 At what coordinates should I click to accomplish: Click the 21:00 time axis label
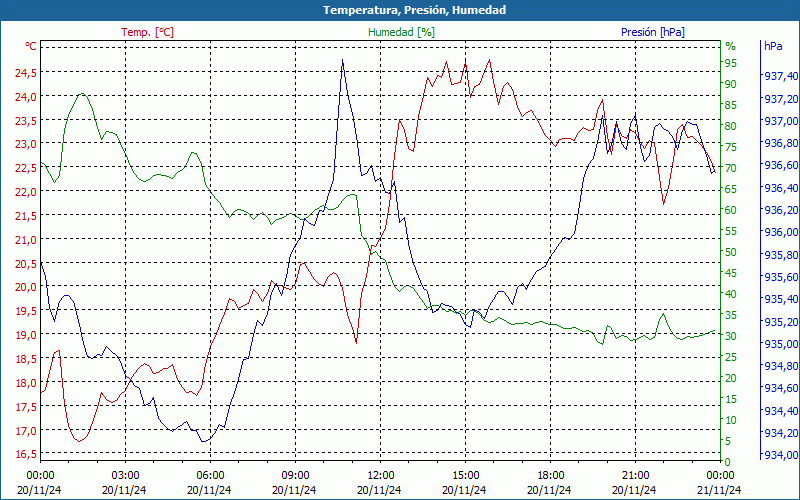pos(635,474)
